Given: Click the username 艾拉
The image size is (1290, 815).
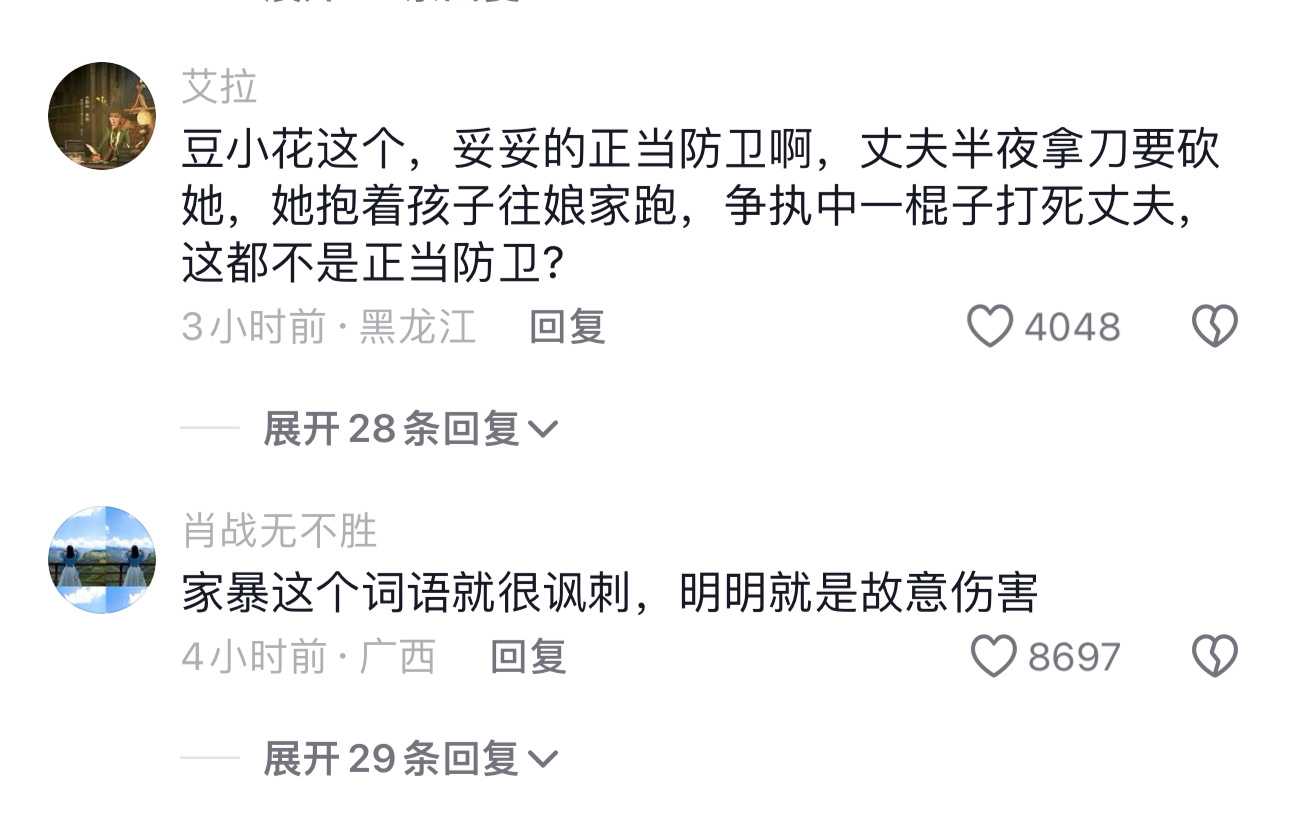Looking at the screenshot, I should [220, 88].
